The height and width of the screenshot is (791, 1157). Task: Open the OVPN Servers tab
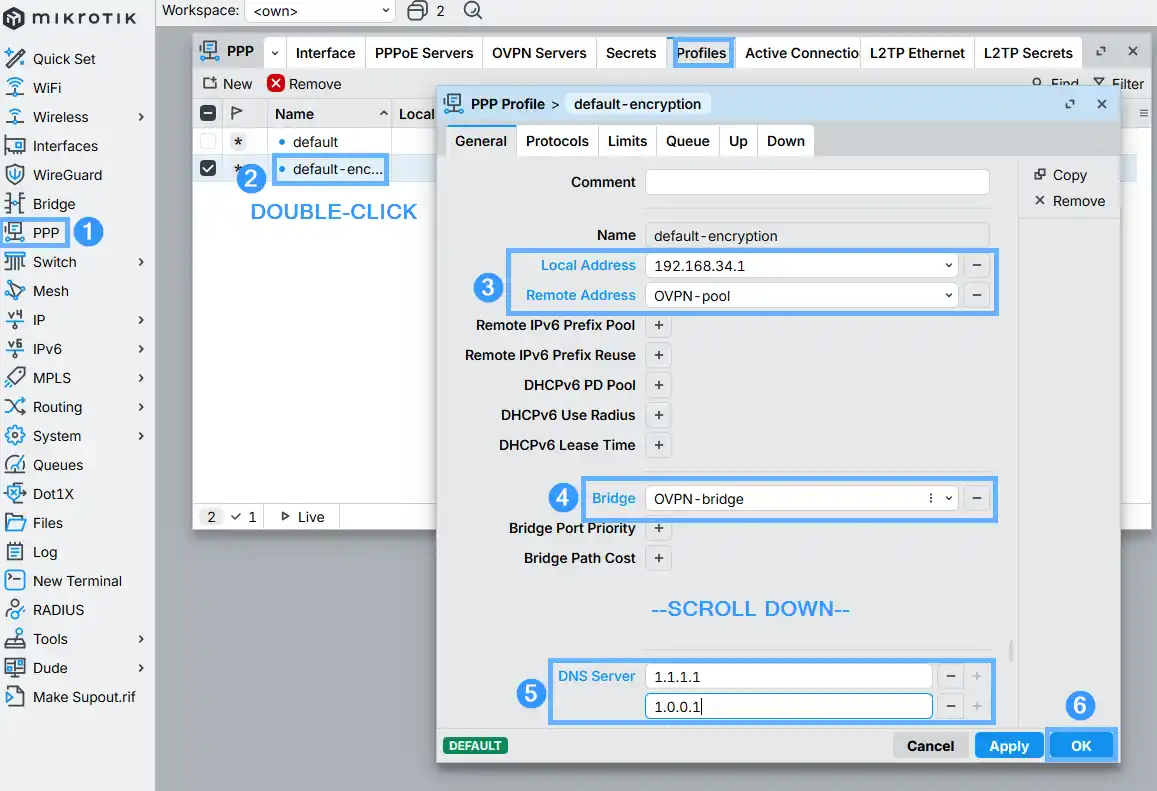[539, 53]
